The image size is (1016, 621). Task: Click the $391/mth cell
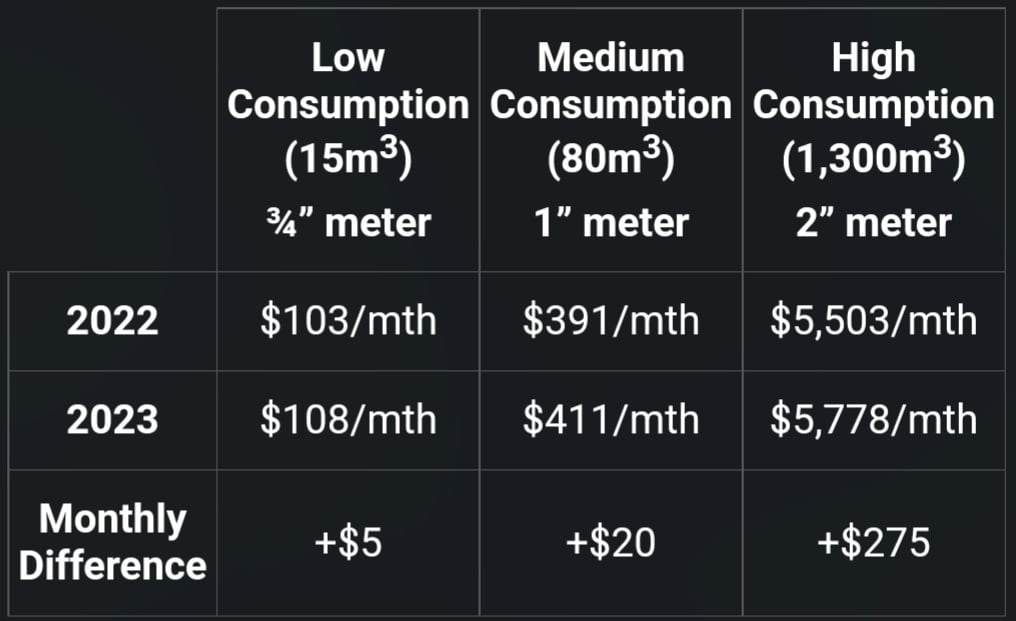(x=610, y=321)
